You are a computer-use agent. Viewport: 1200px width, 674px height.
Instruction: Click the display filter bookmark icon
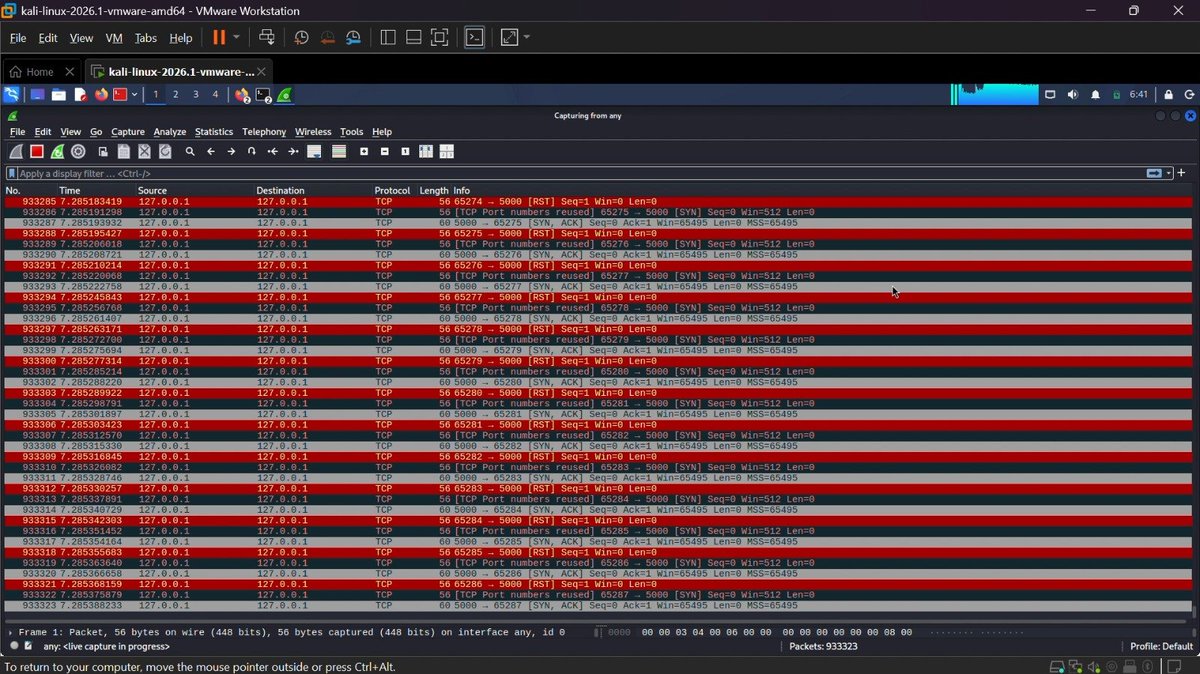(x=12, y=174)
